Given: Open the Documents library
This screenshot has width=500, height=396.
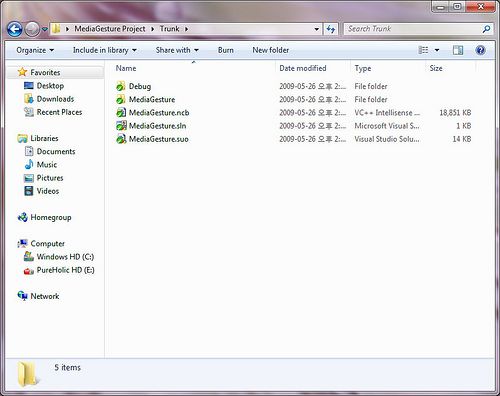Looking at the screenshot, I should [x=56, y=151].
